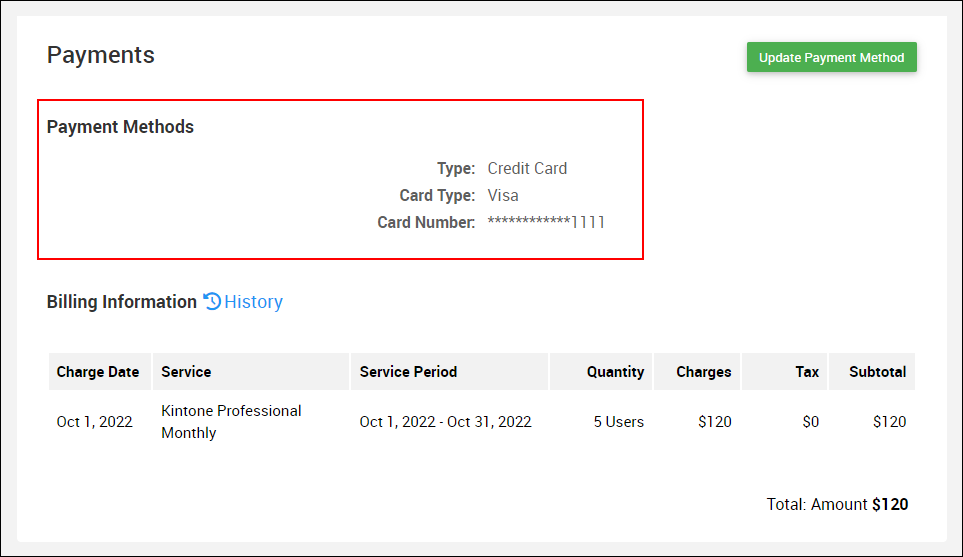Click the clock icon beside History
Image resolution: width=963 pixels, height=557 pixels.
pos(212,301)
